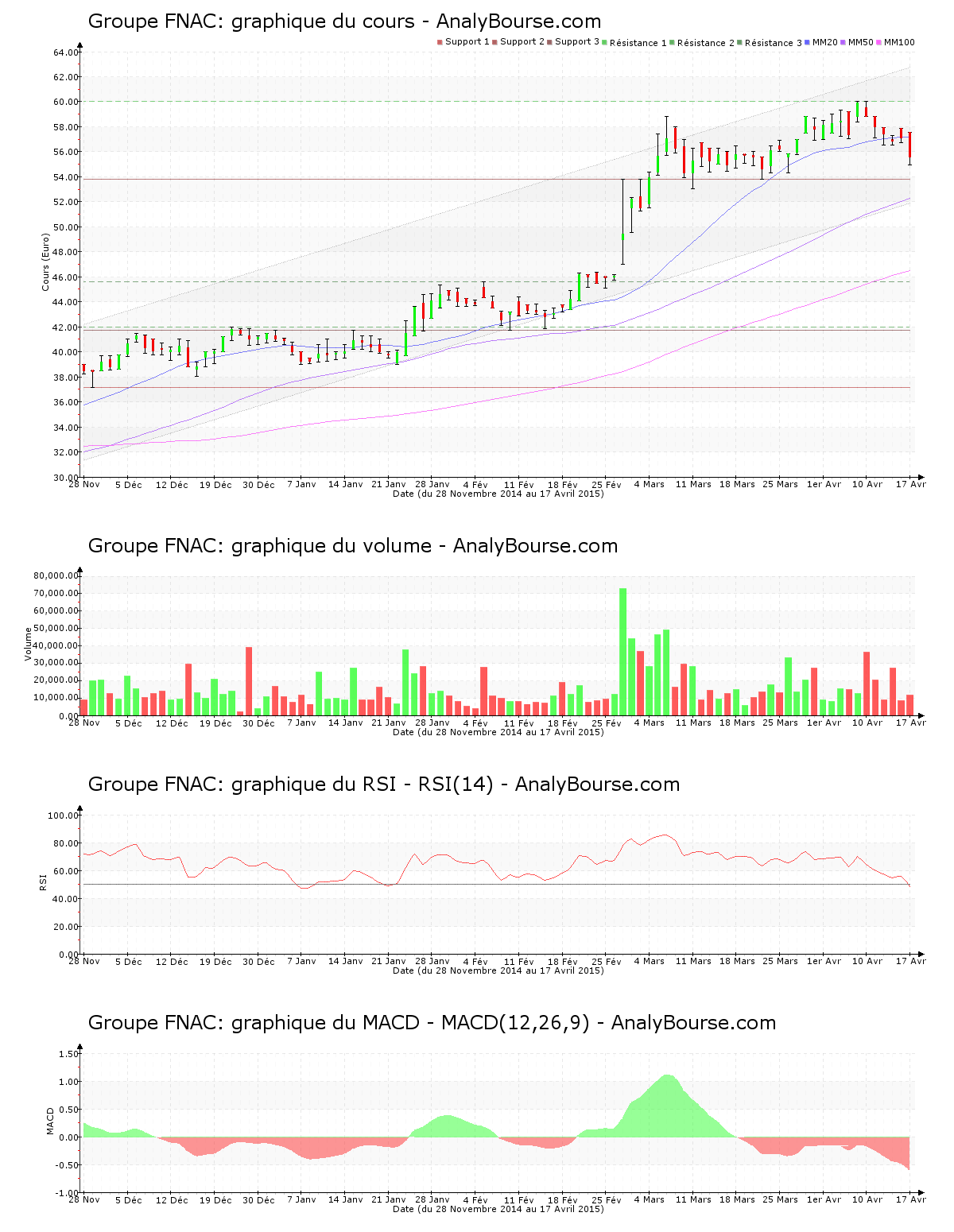This screenshot has height=1232, width=954.
Task: Click the 30.00 value on price axis
Action: coord(66,478)
